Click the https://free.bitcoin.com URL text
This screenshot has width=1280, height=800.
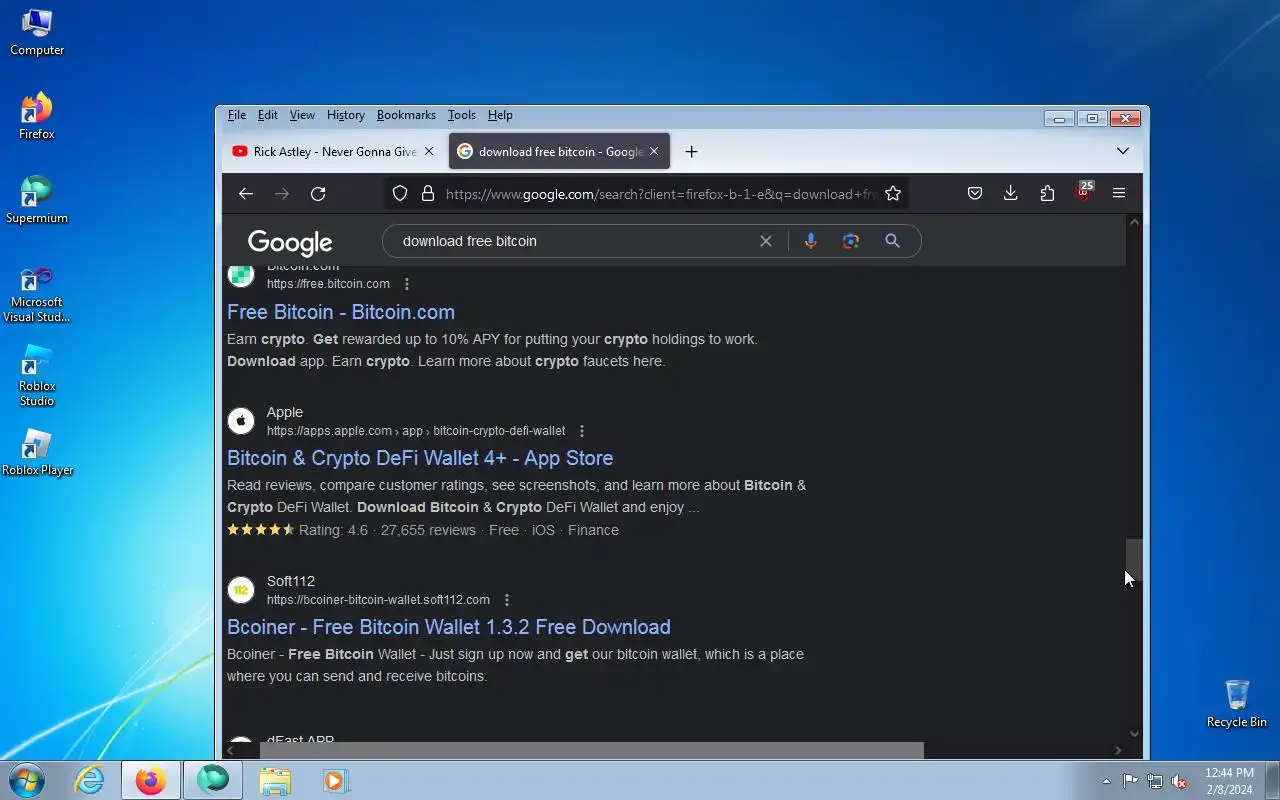click(x=328, y=284)
